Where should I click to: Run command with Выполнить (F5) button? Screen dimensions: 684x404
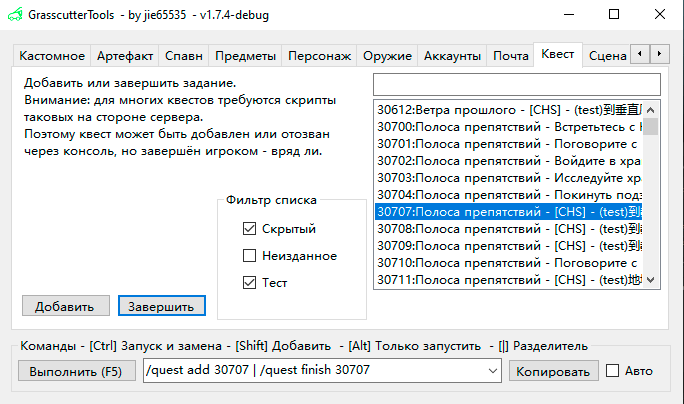pyautogui.click(x=75, y=371)
